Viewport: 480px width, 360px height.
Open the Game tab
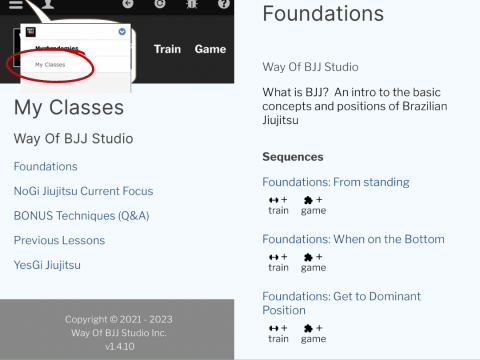tap(210, 49)
